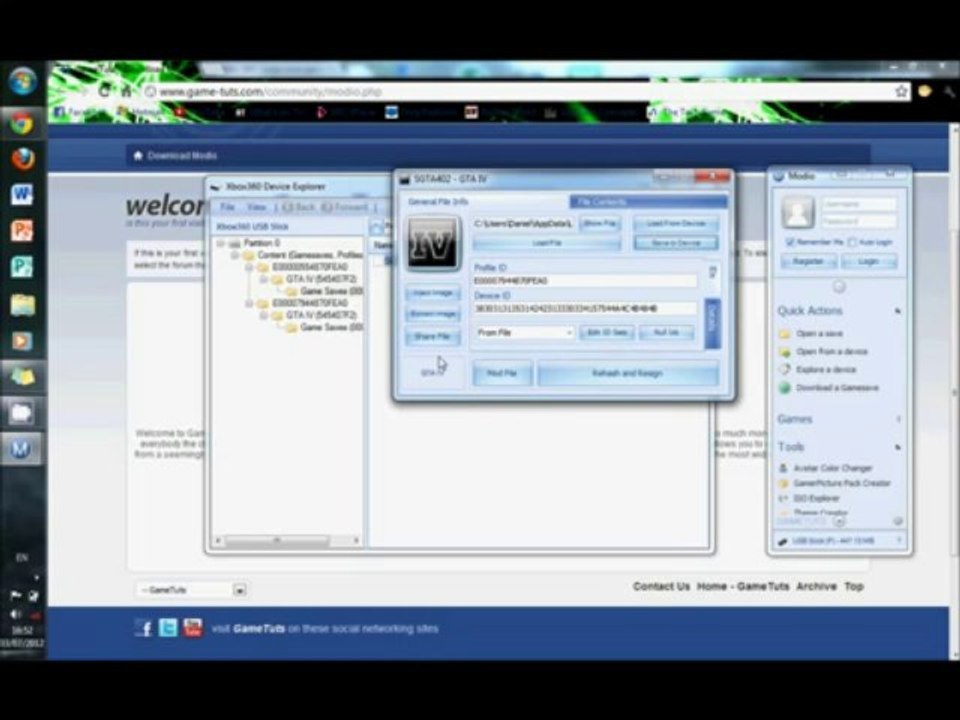Screen dimensions: 960x720
Task: Open Publisher from the taskbar
Action: pyautogui.click(x=22, y=268)
